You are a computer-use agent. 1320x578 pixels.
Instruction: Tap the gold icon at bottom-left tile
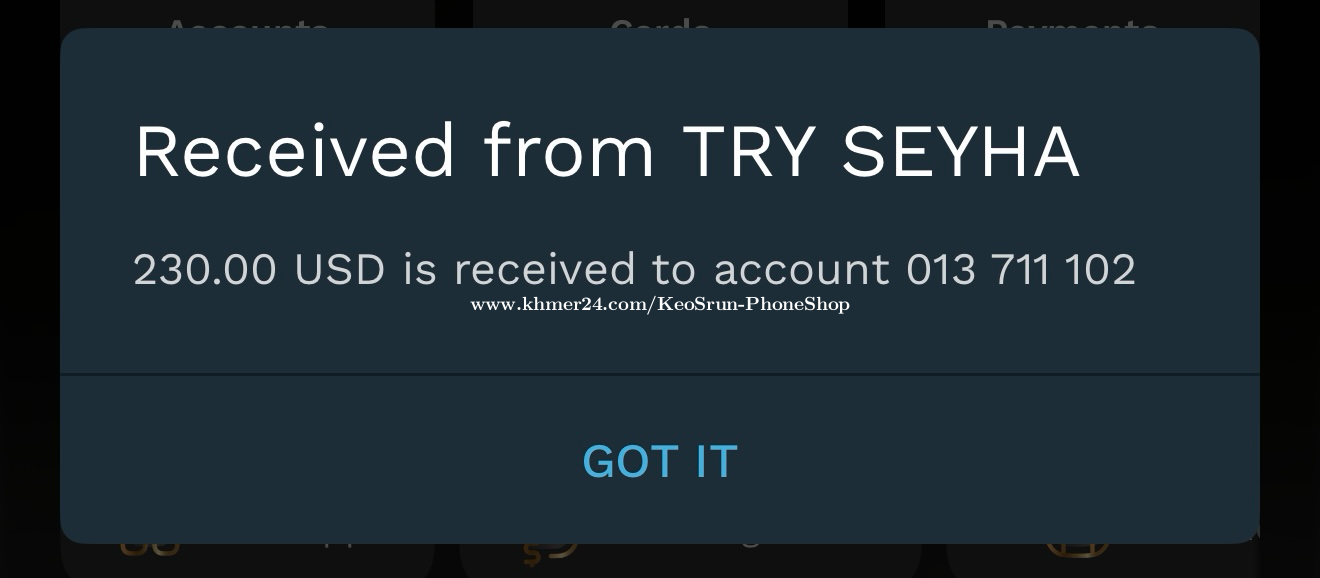(x=150, y=549)
